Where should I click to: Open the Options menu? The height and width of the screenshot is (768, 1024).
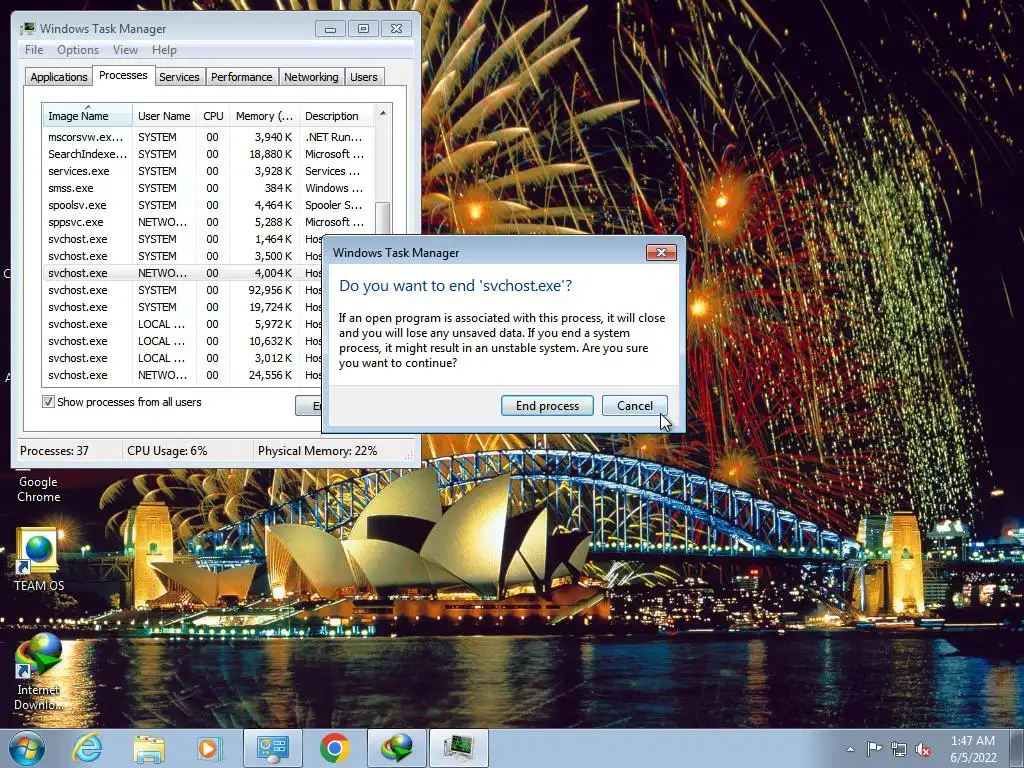click(x=78, y=50)
